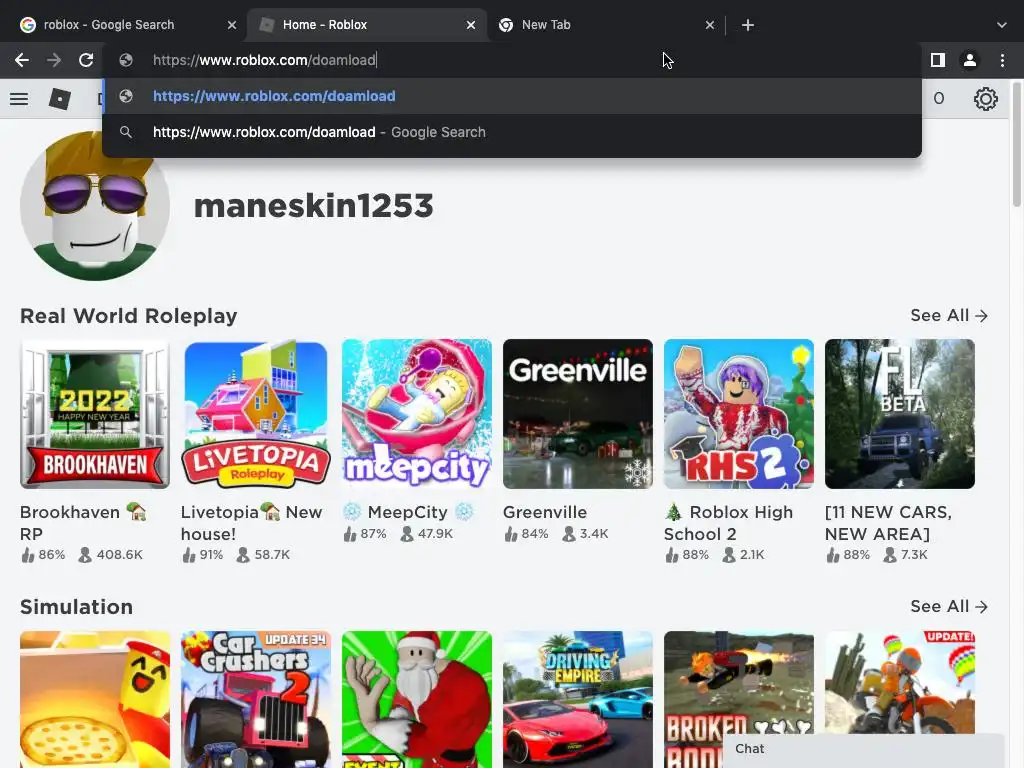Click See All for Simulation
This screenshot has width=1024, height=768.
[949, 607]
